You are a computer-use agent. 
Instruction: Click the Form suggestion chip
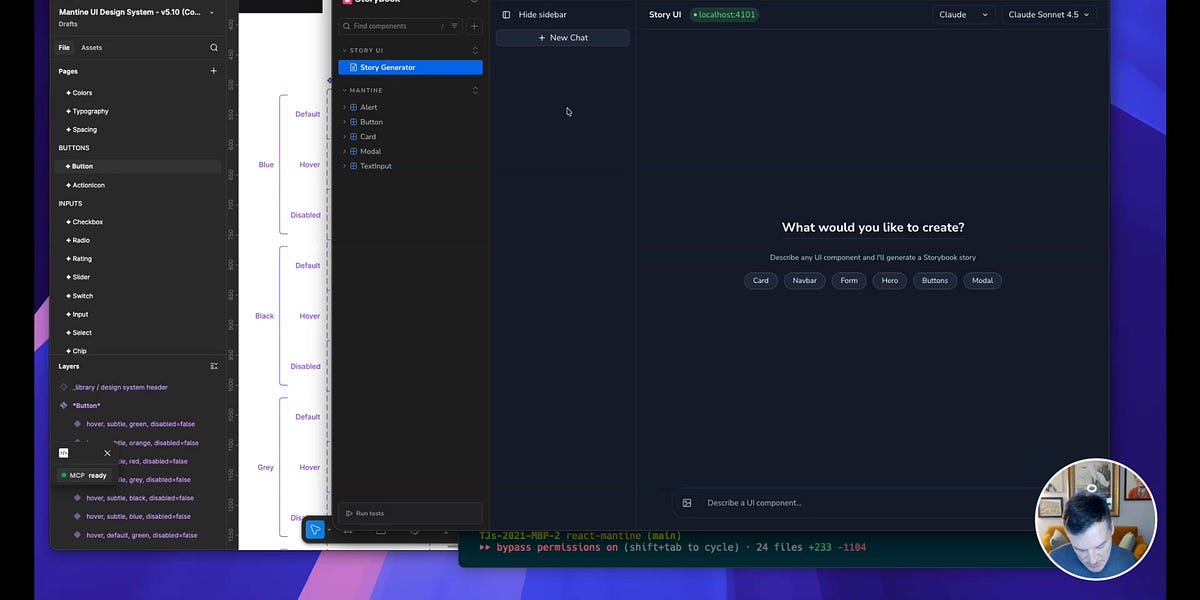tap(849, 281)
